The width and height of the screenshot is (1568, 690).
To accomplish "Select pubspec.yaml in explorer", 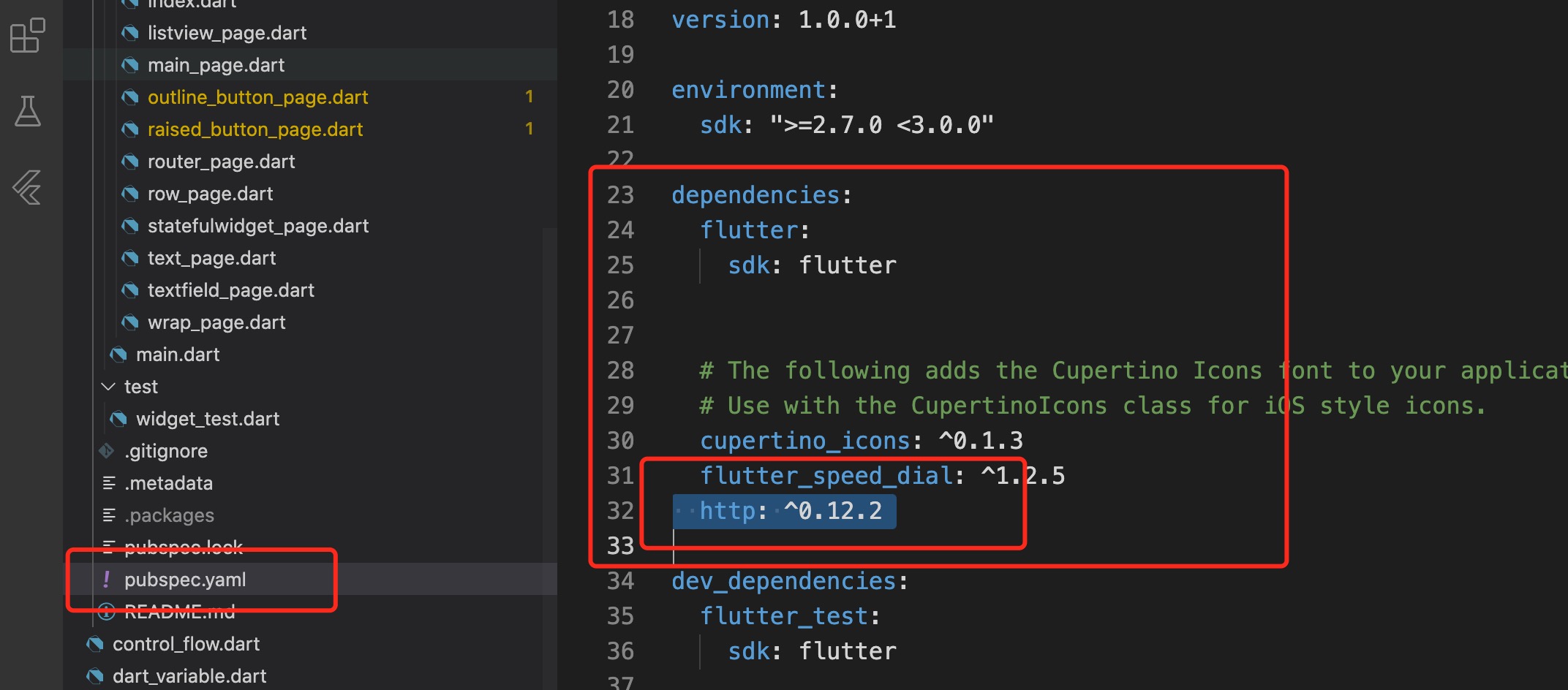I will [185, 580].
